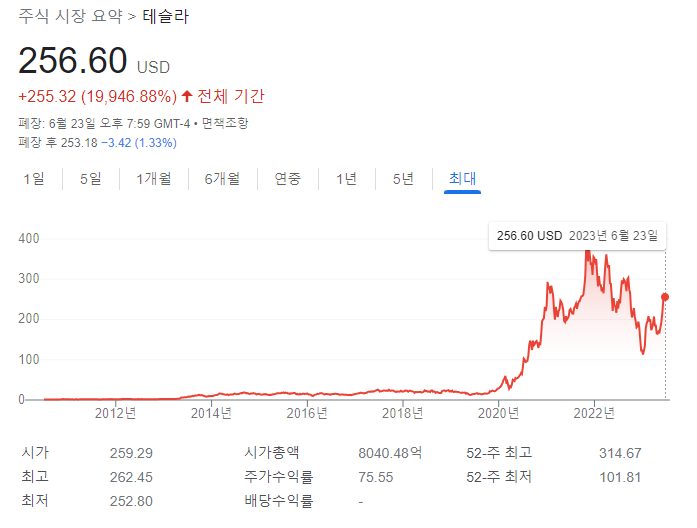The width and height of the screenshot is (697, 528).
Task: Click the 주가수익률 value 75.55
Action: [376, 477]
